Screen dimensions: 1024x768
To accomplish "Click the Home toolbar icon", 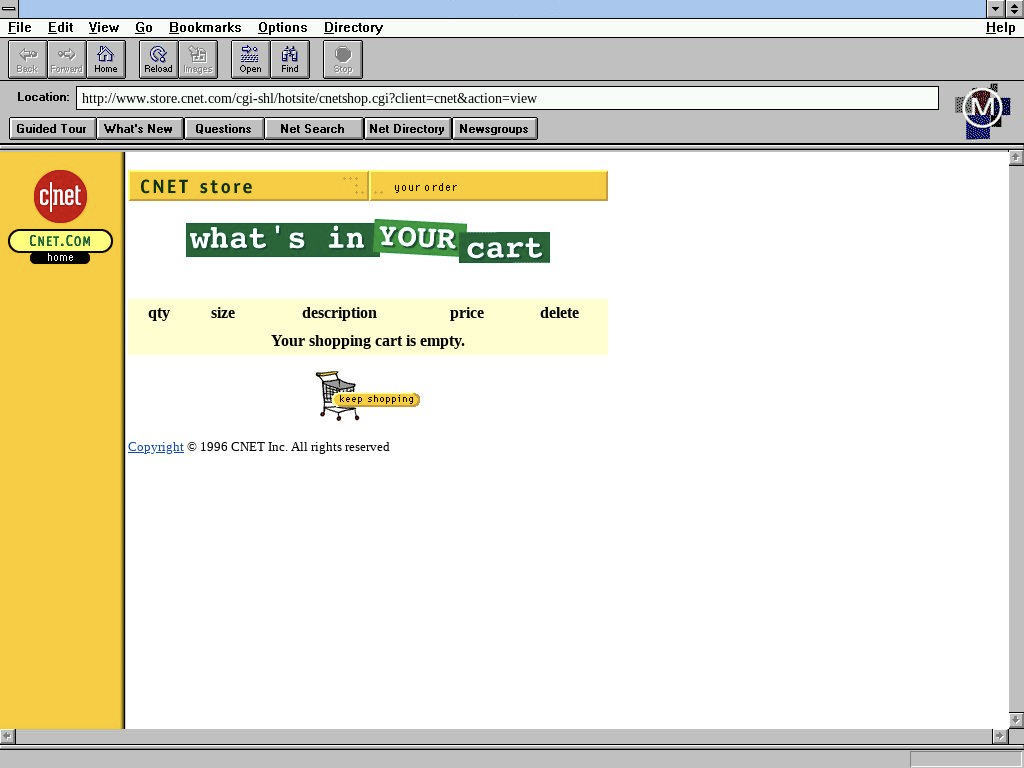I will click(106, 59).
